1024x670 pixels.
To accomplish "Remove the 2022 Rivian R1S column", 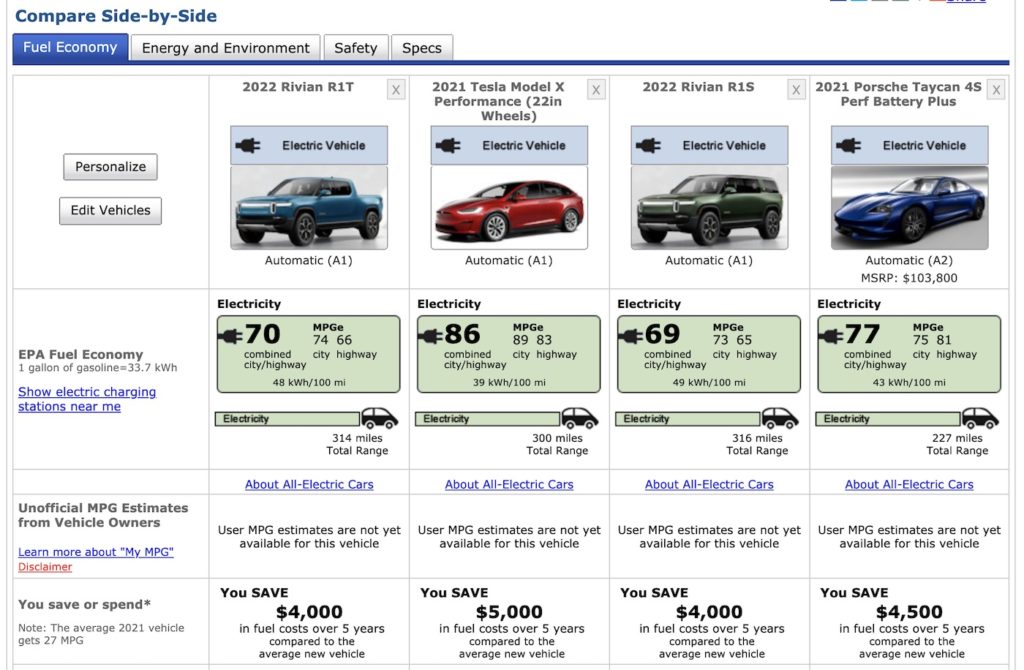I will coord(795,90).
